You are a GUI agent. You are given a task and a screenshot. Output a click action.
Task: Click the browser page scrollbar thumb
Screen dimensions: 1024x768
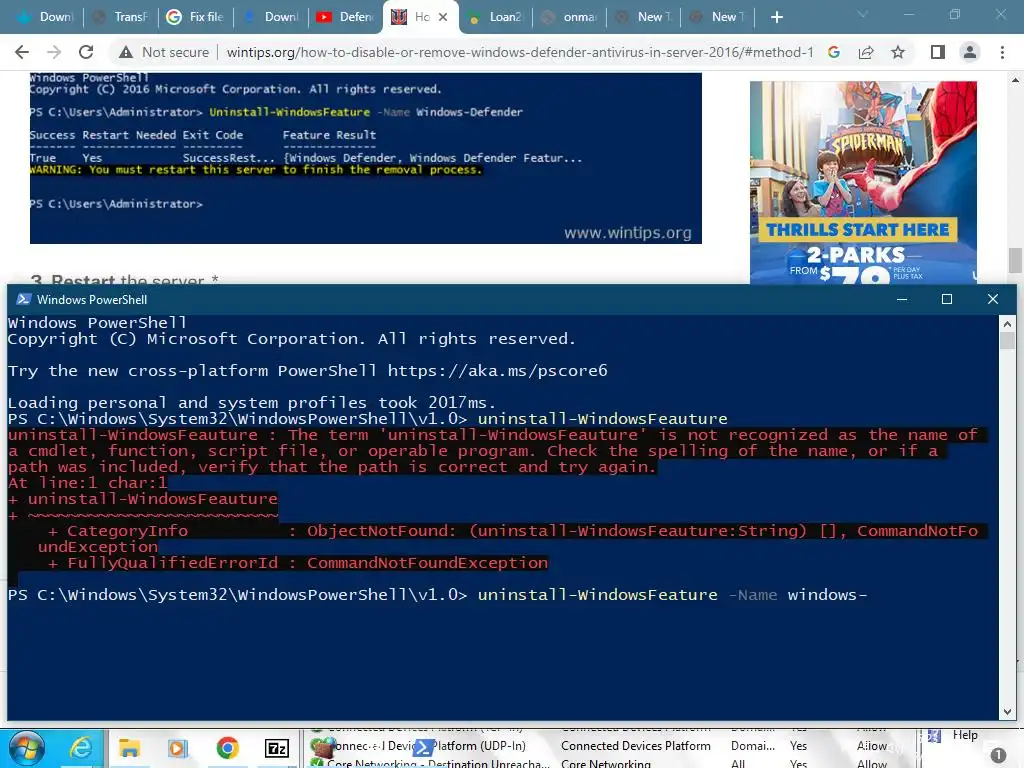tap(1015, 261)
